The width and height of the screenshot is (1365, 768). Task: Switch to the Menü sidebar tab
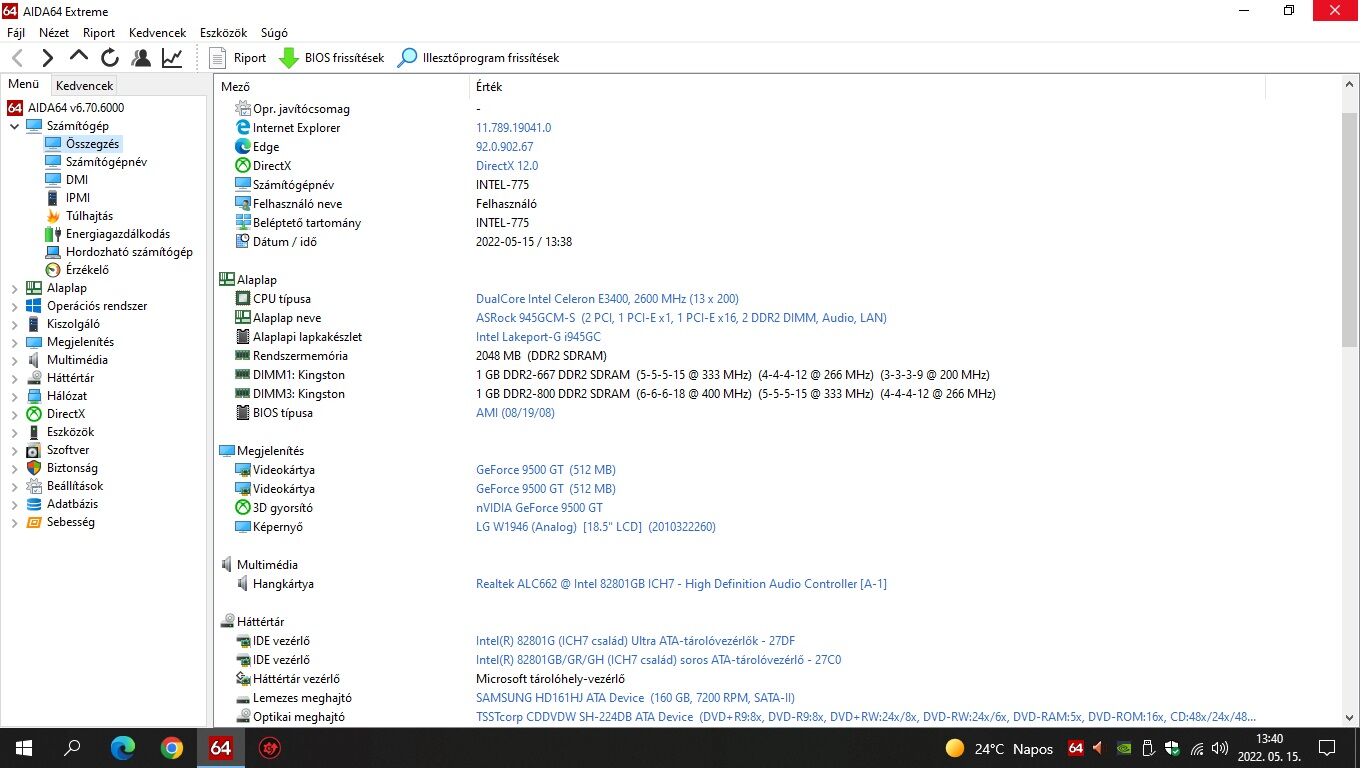point(24,85)
